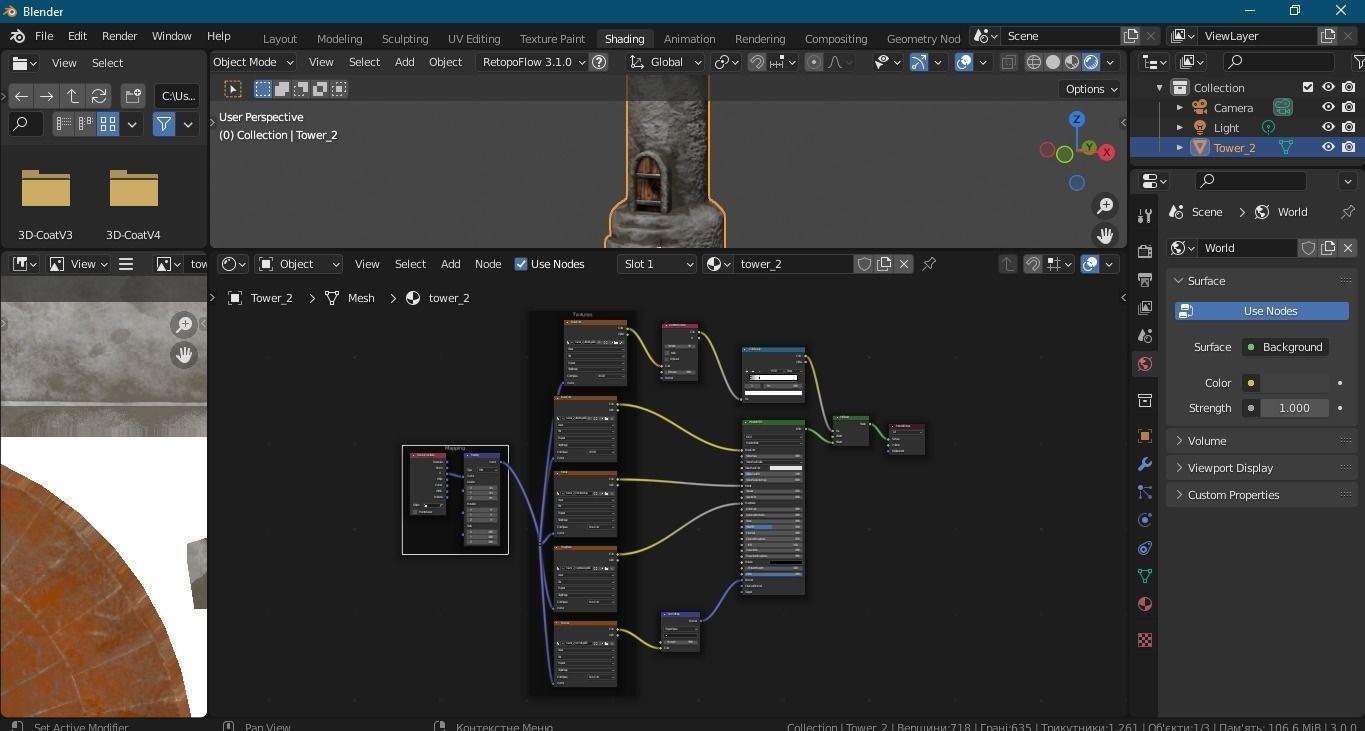
Task: Switch to the Modeling workspace tab
Action: coord(339,38)
